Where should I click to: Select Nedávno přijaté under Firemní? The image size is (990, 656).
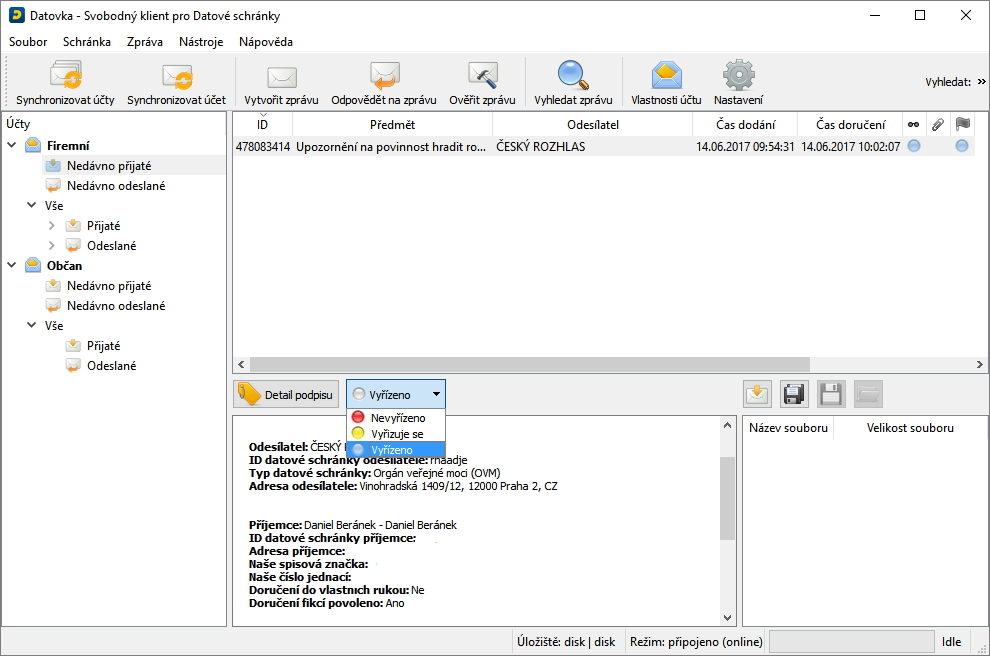click(x=109, y=165)
